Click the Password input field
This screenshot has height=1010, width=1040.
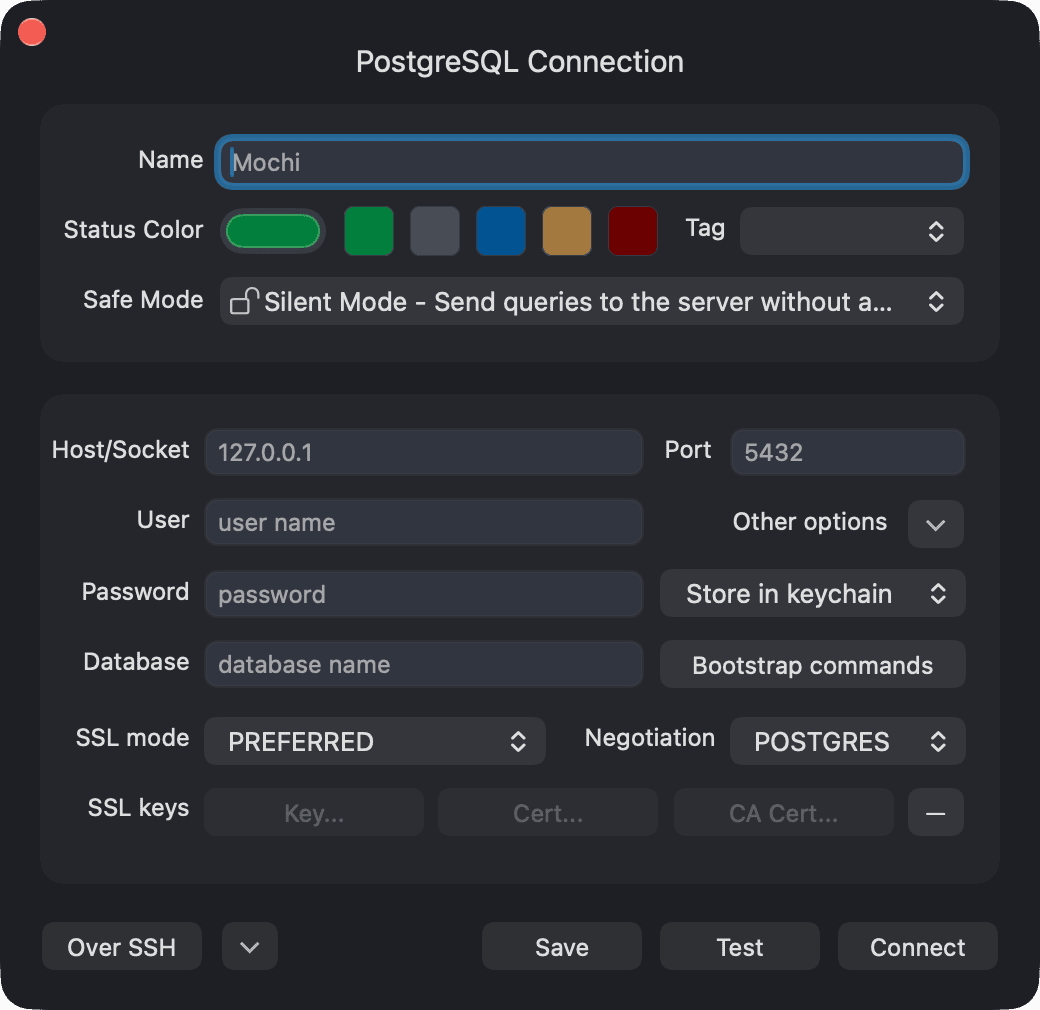pyautogui.click(x=424, y=594)
